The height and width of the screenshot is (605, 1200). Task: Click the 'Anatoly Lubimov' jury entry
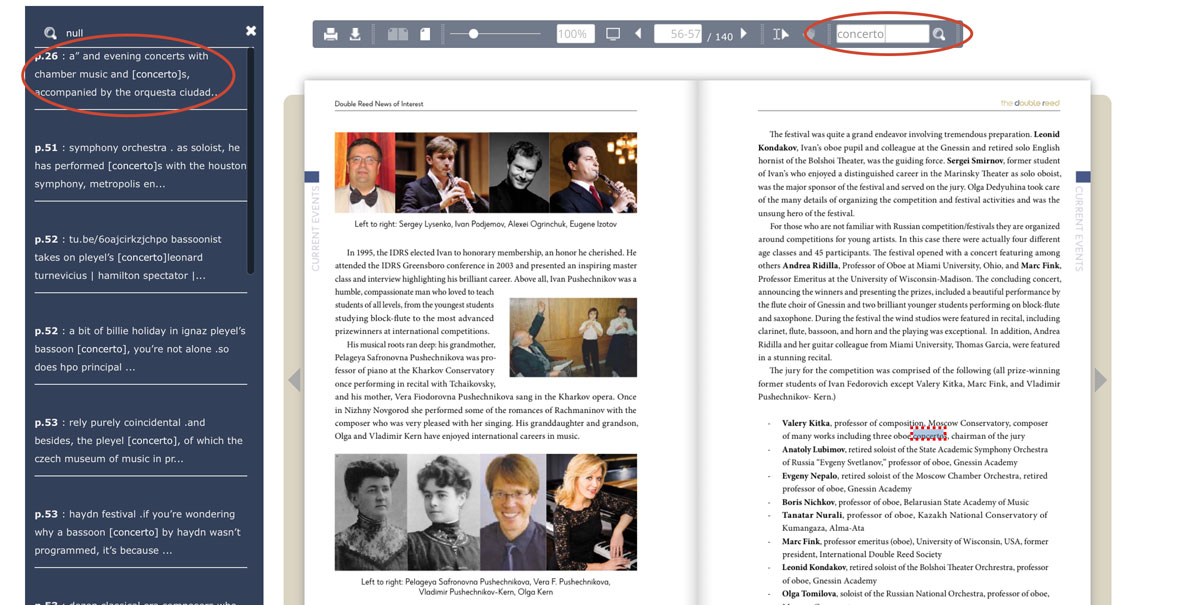915,456
